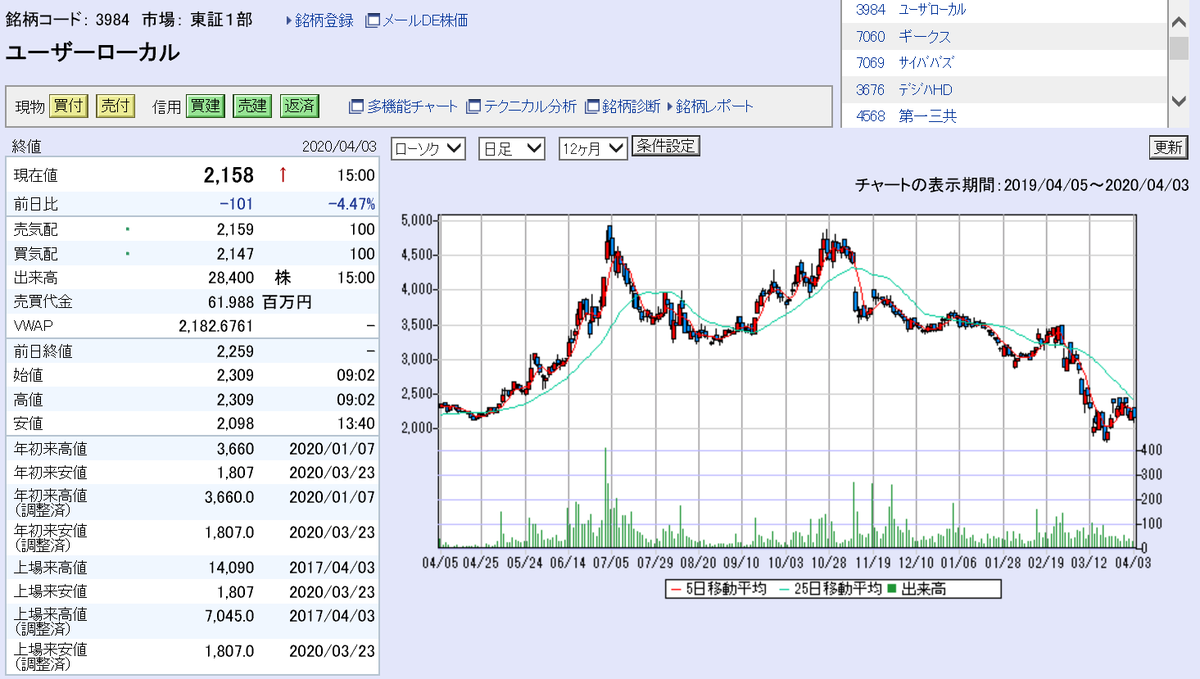Click the 売気配 value 2,159

coord(236,229)
